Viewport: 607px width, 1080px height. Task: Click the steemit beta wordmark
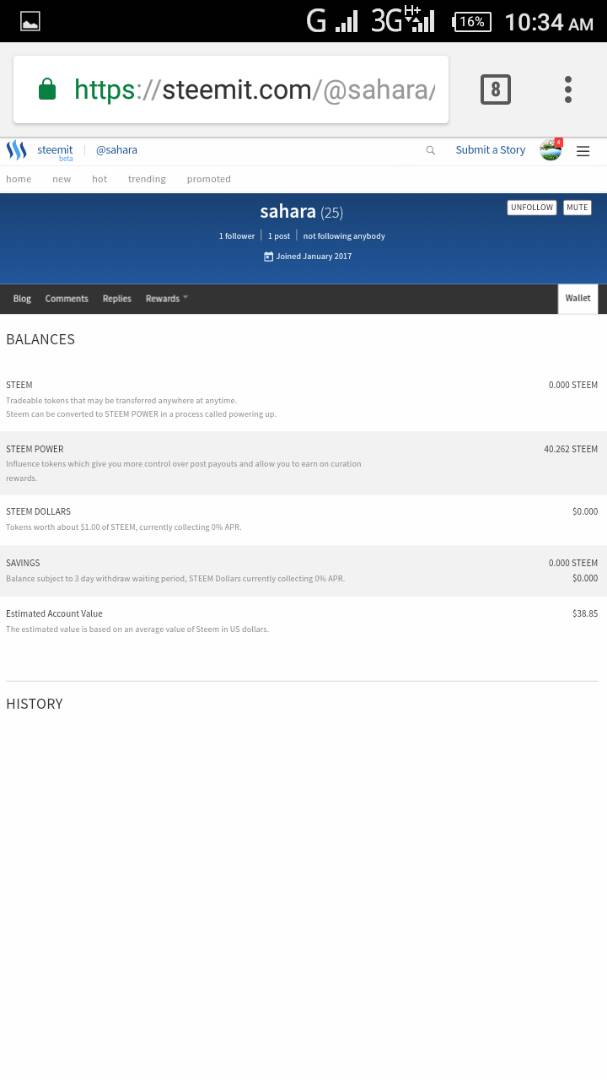coord(55,152)
